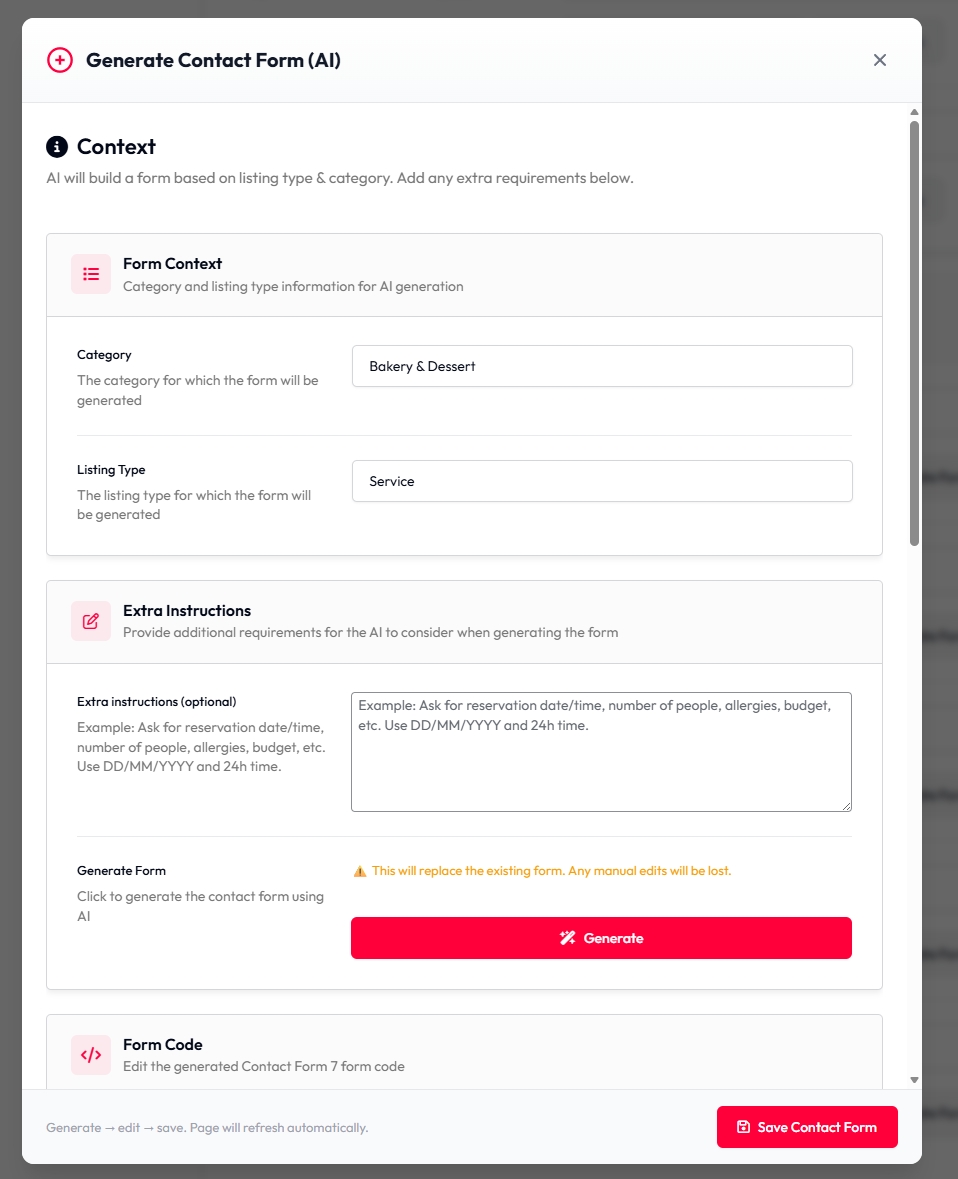Select the magic wand icon on Generate button

pos(568,937)
